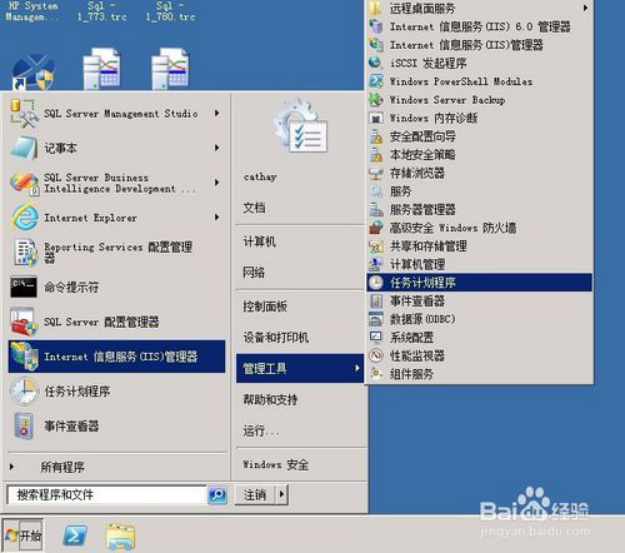Expand 所有程序 all programs list

pyautogui.click(x=62, y=467)
